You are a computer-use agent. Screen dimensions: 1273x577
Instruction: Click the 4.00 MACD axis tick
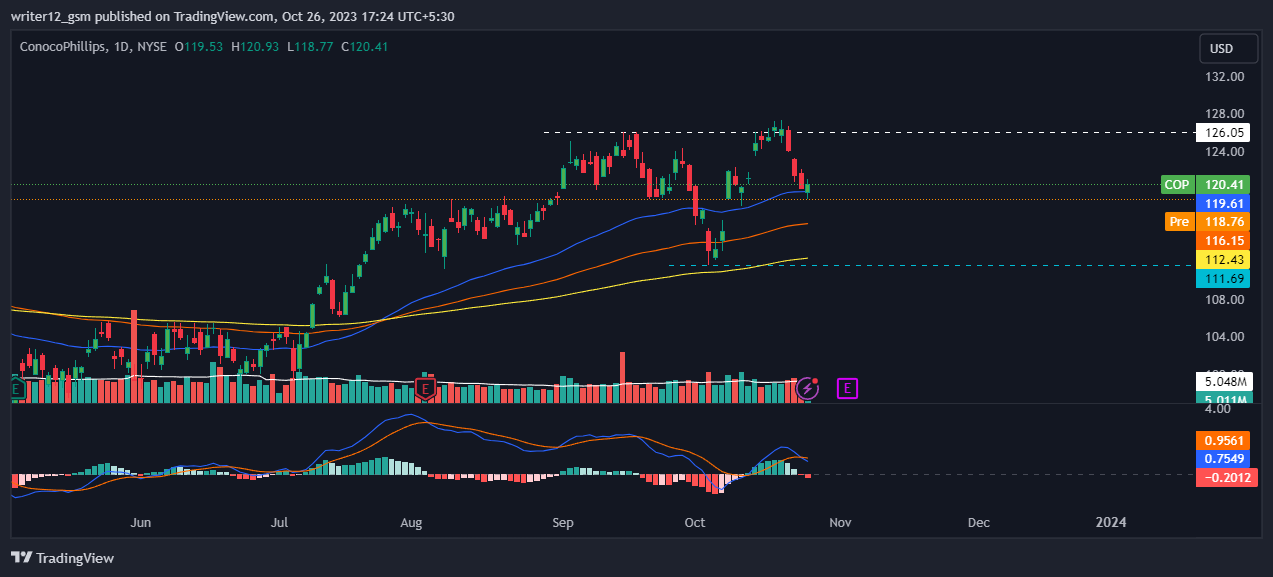[1217, 409]
